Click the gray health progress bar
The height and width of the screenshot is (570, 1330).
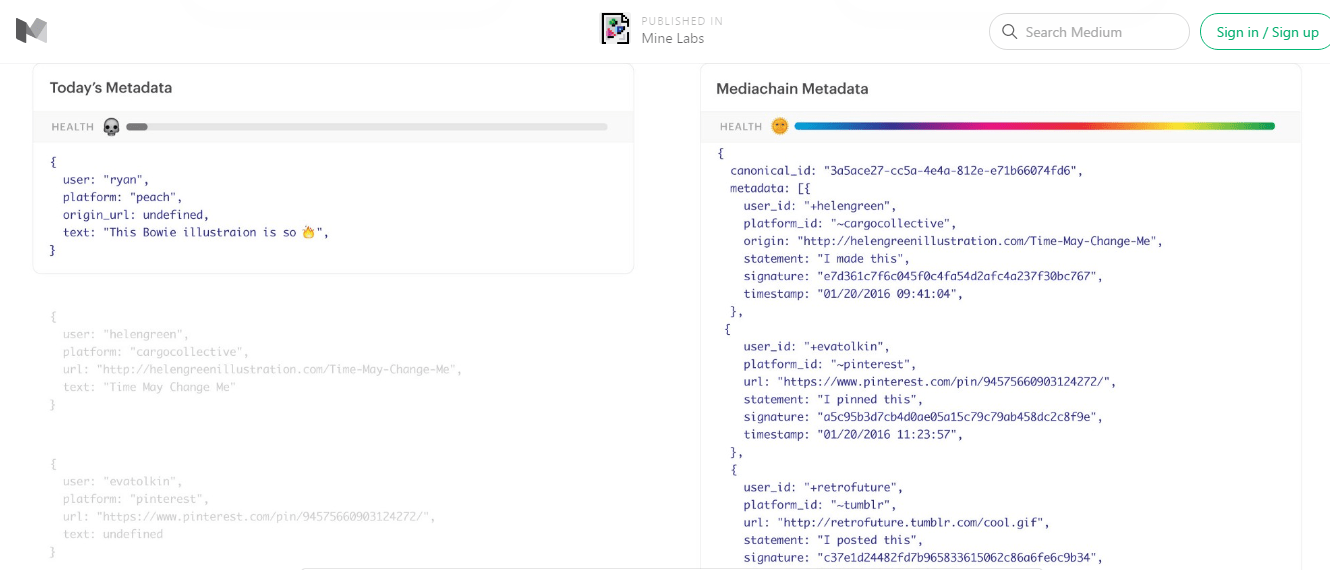click(367, 127)
